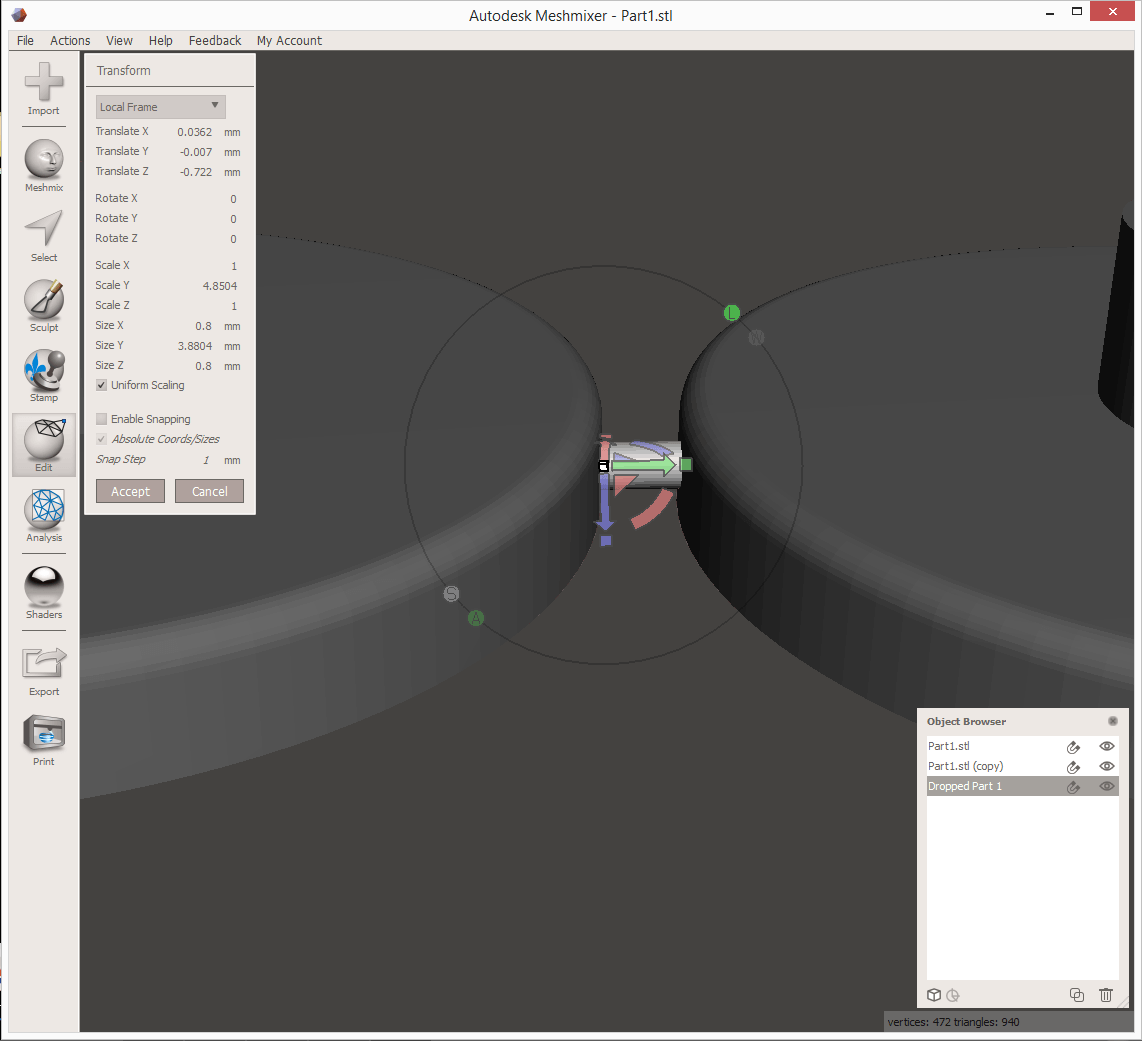Click the duplicate object icon in Object Browser

tap(1076, 995)
